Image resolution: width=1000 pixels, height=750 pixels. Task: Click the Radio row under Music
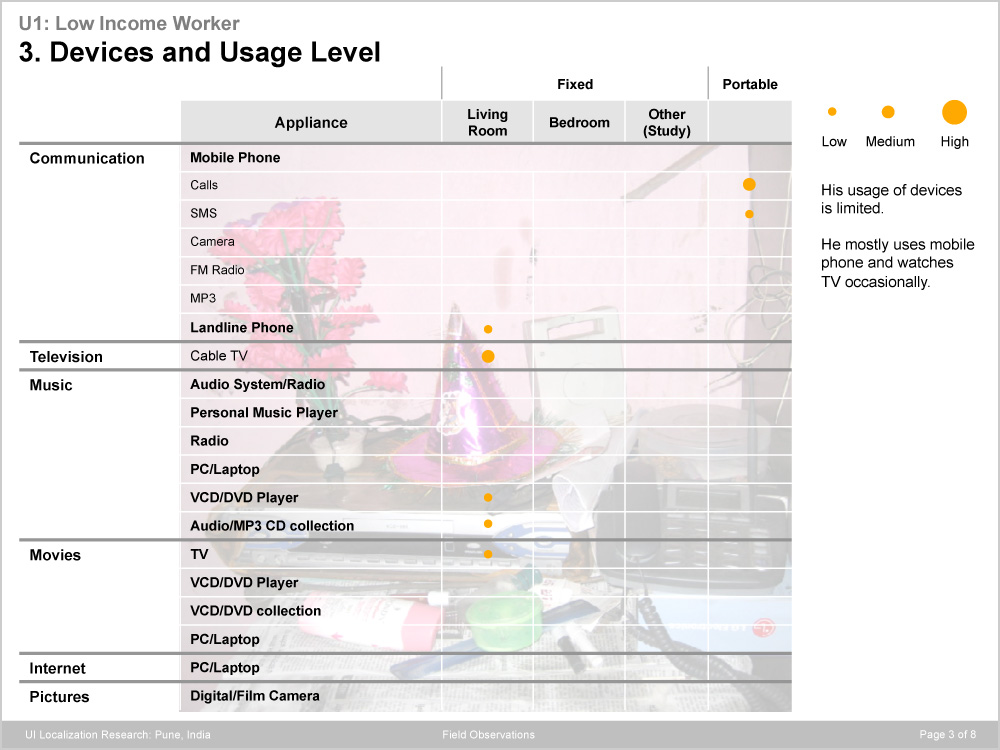tap(209, 441)
